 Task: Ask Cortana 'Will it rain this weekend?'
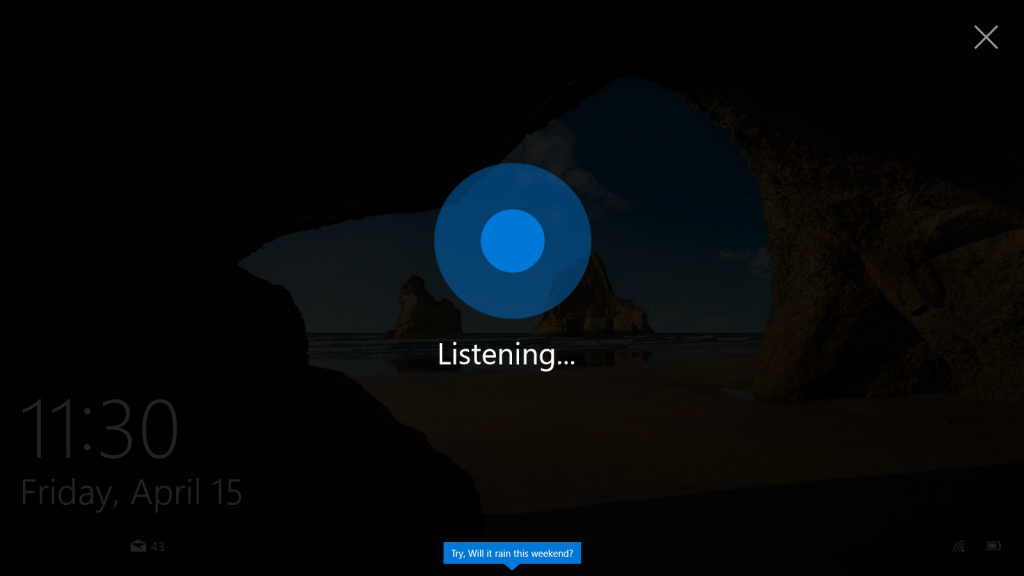point(512,552)
